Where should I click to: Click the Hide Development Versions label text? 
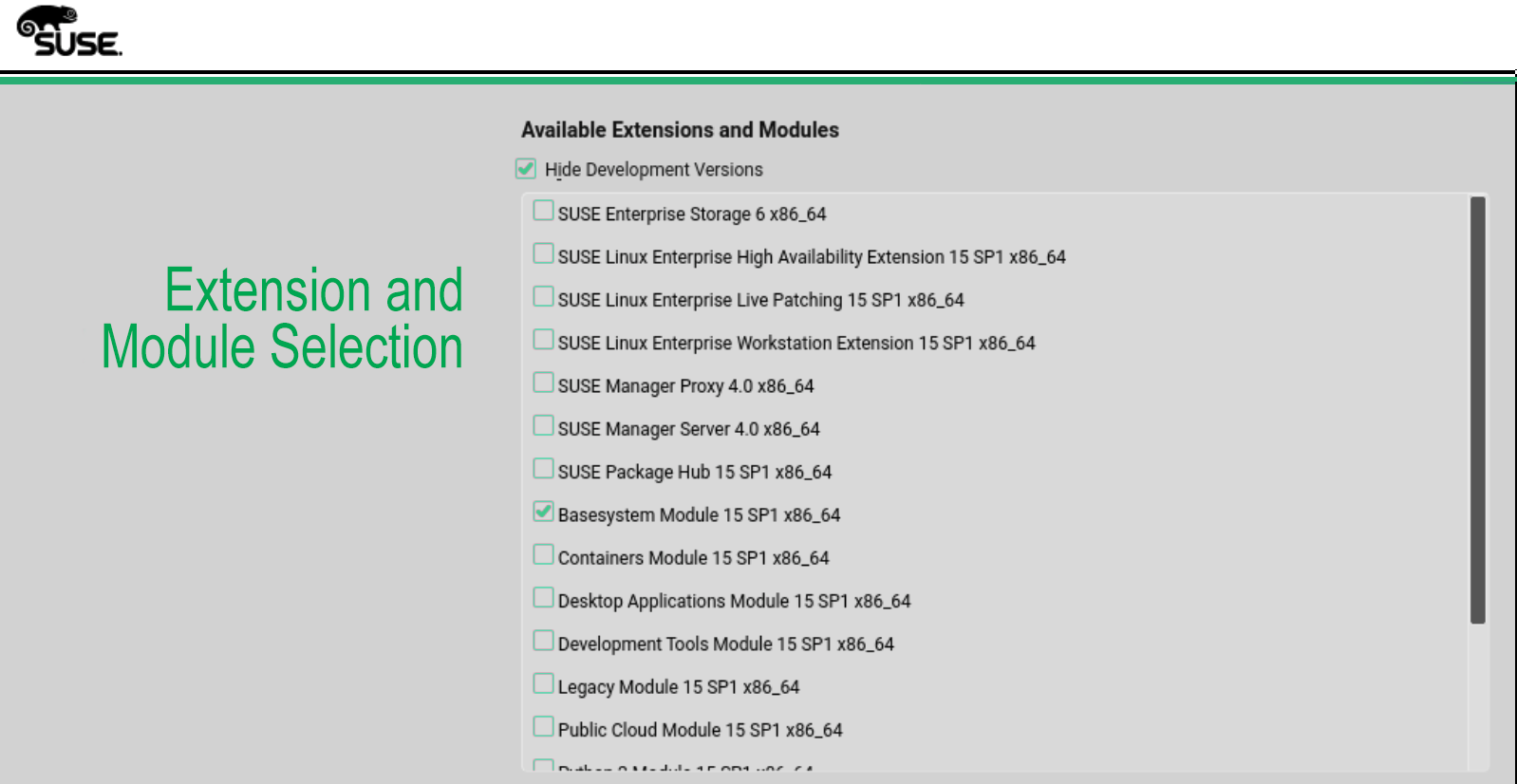pyautogui.click(x=653, y=170)
